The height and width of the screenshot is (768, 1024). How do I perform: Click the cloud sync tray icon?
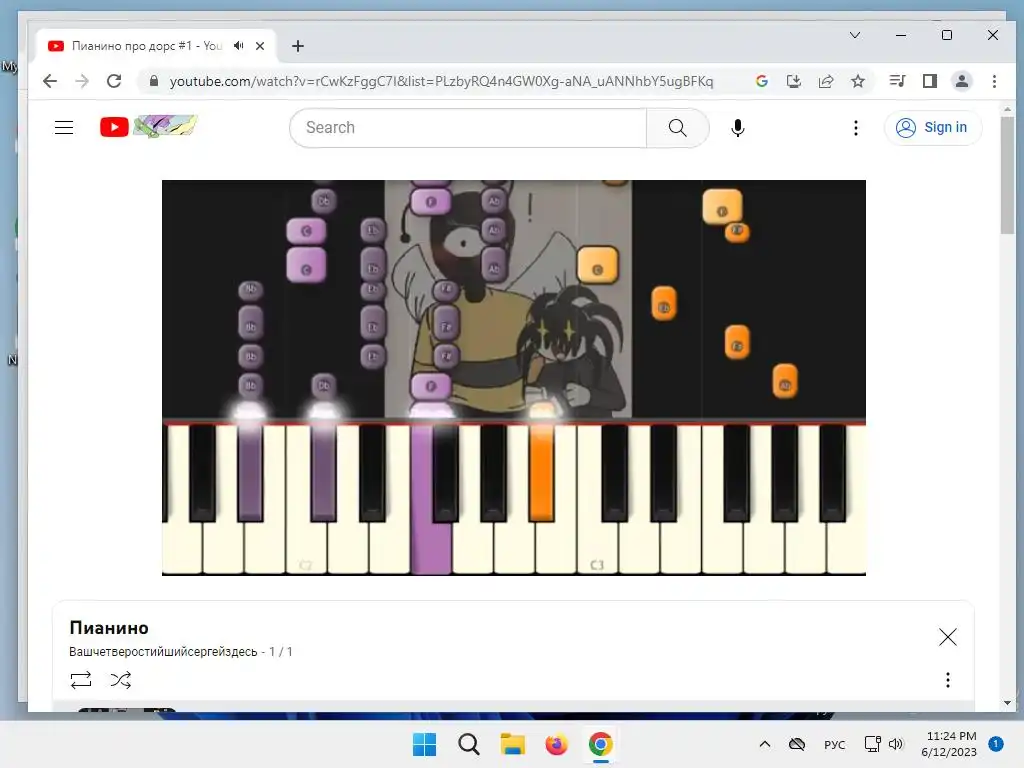click(797, 744)
